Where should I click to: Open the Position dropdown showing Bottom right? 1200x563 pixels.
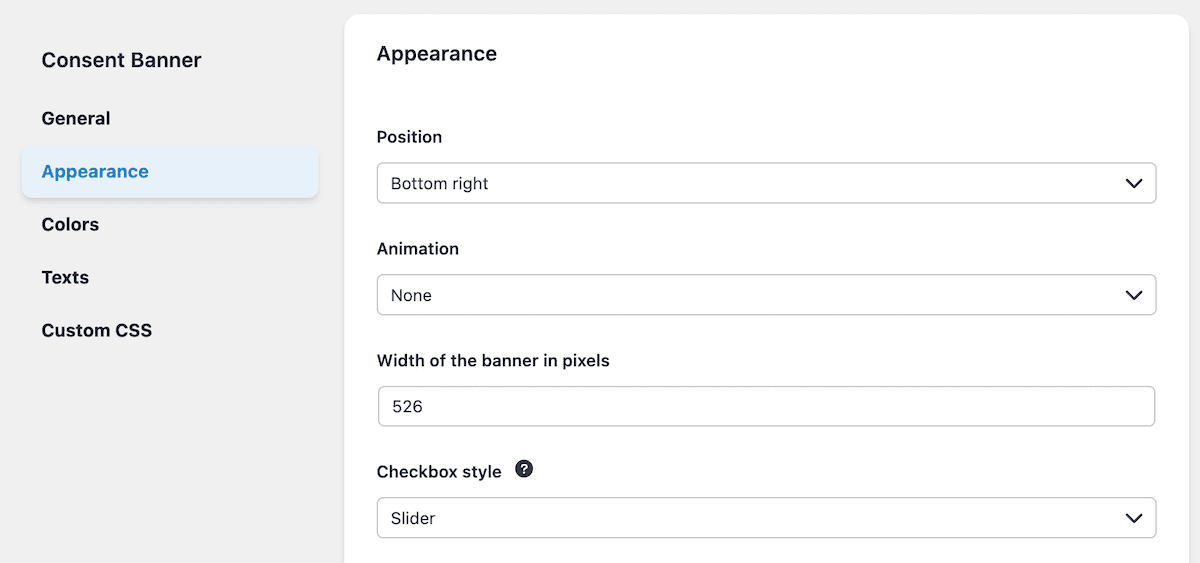coord(766,184)
